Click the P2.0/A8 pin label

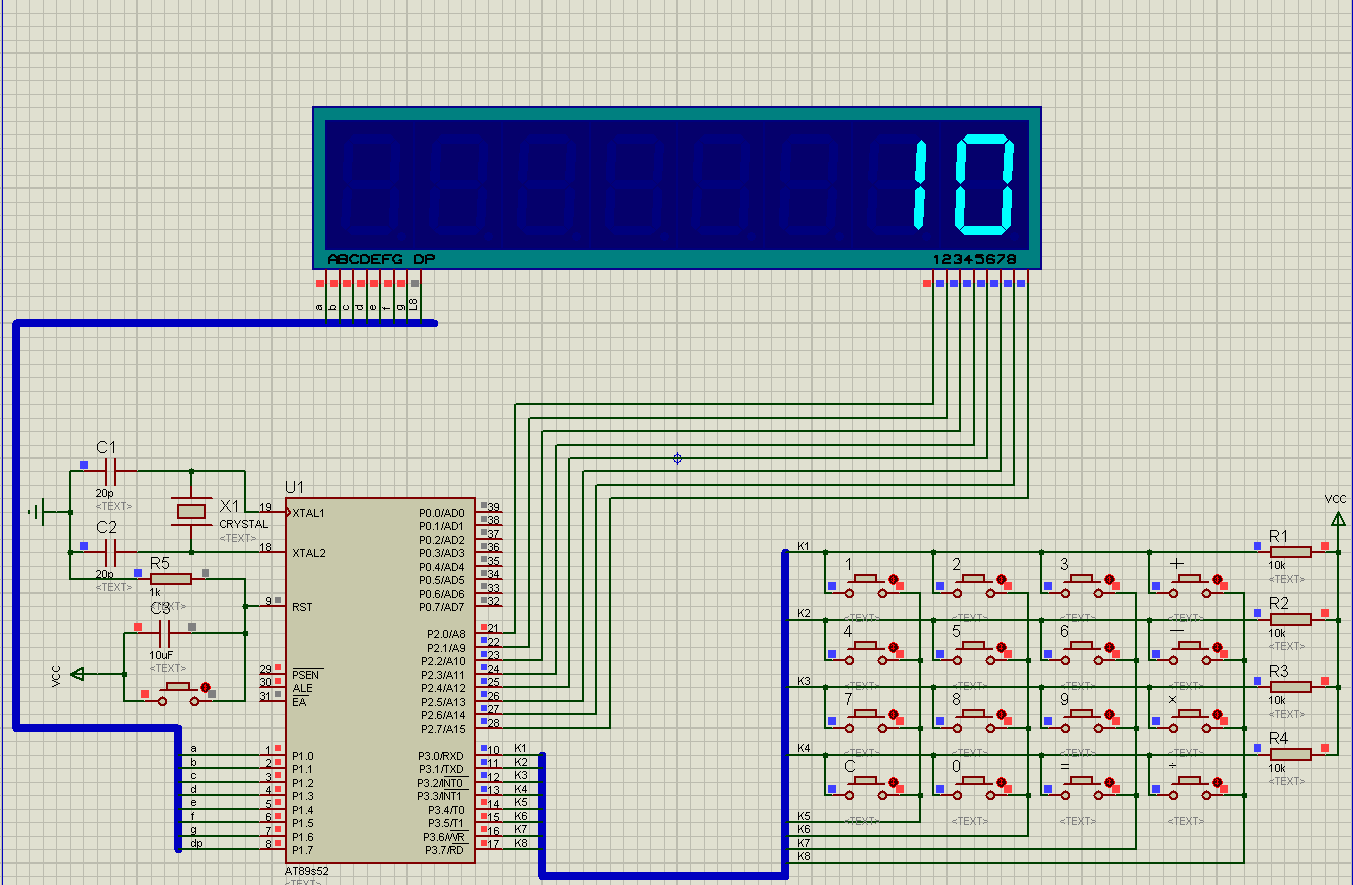pos(446,634)
